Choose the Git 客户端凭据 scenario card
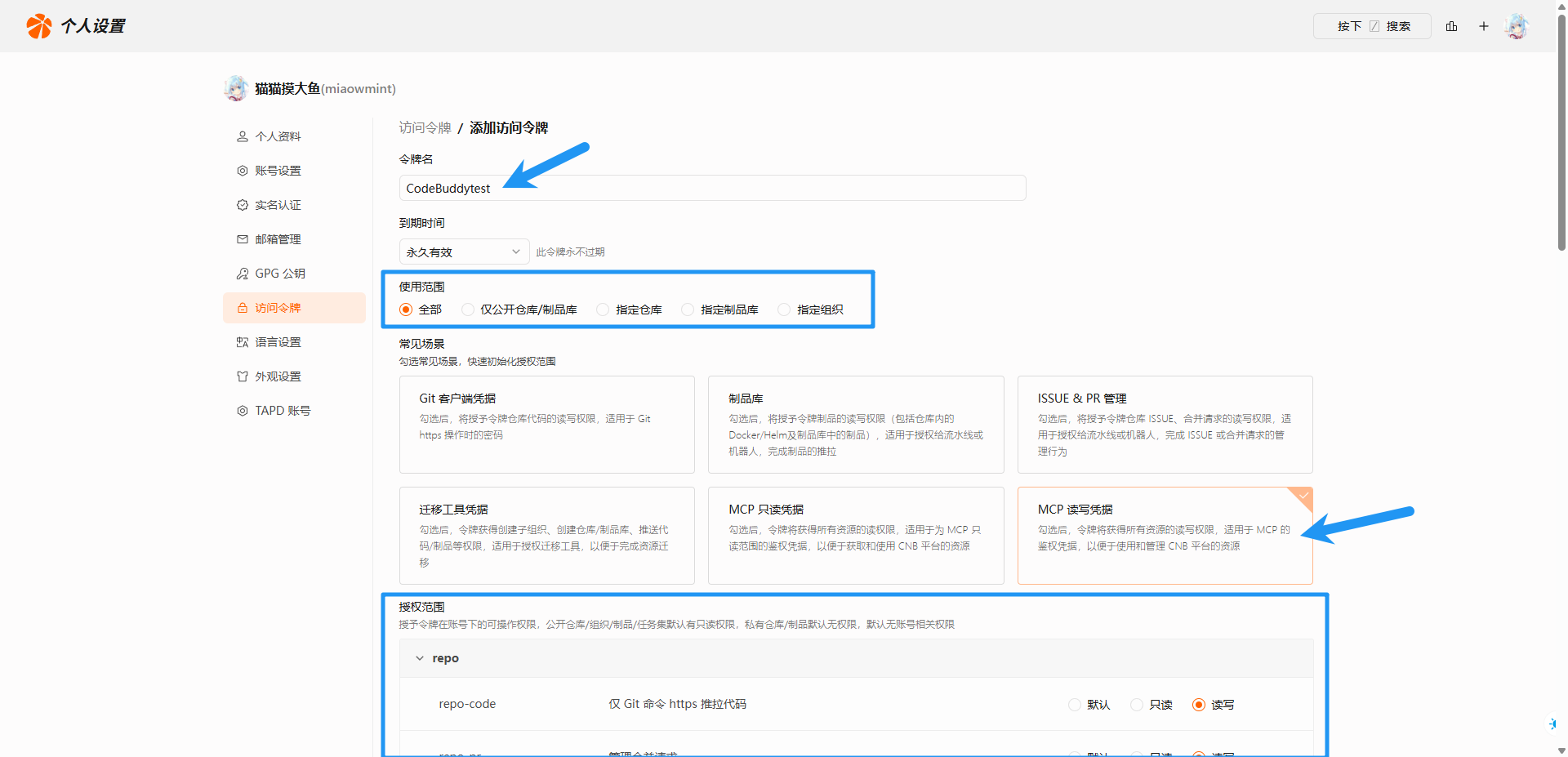 [546, 425]
